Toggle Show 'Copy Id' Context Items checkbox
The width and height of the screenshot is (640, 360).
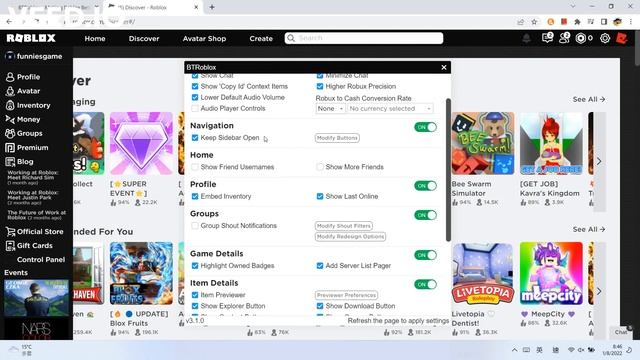coord(195,87)
